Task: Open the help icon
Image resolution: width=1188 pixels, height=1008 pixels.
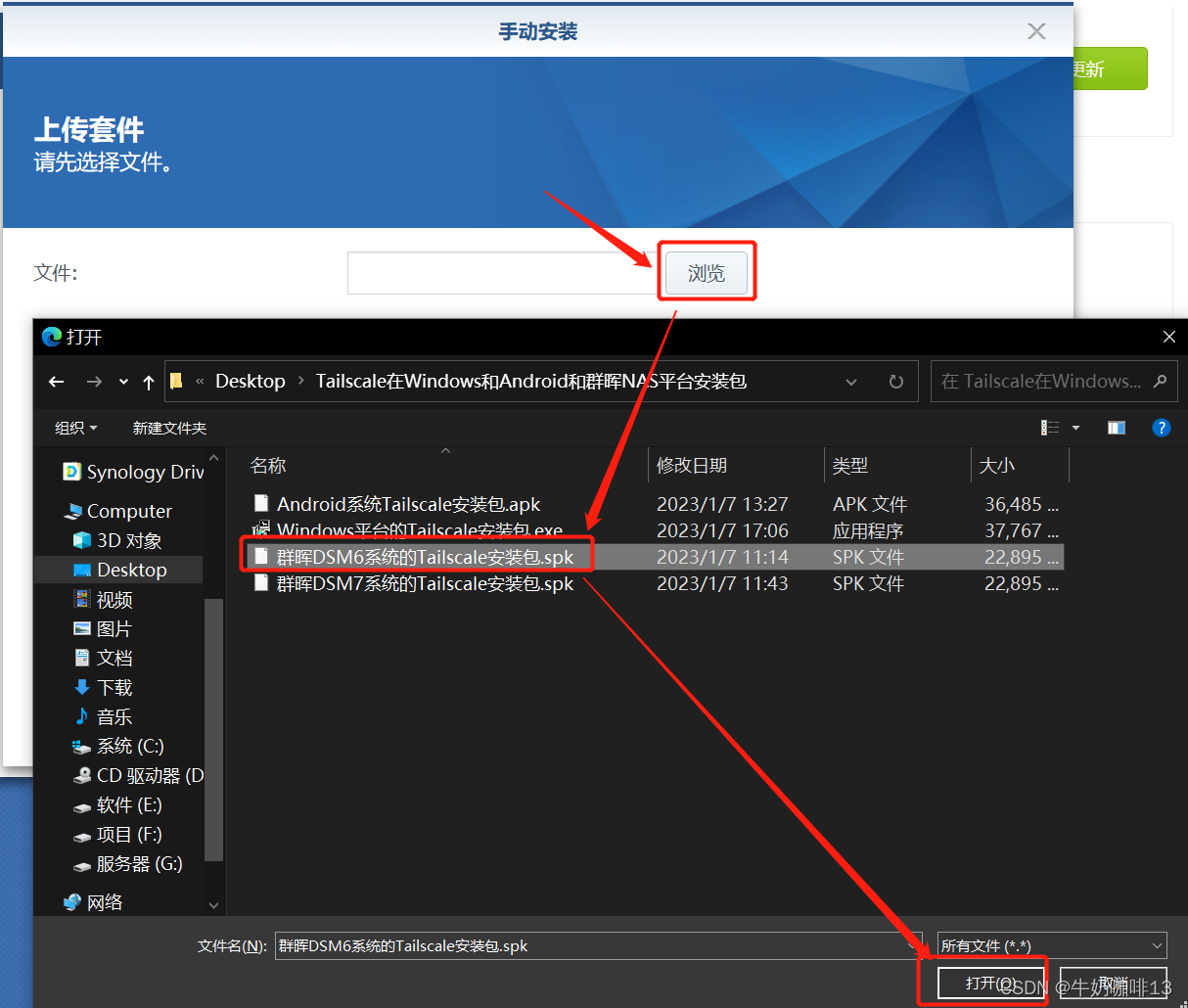Action: pyautogui.click(x=1162, y=428)
